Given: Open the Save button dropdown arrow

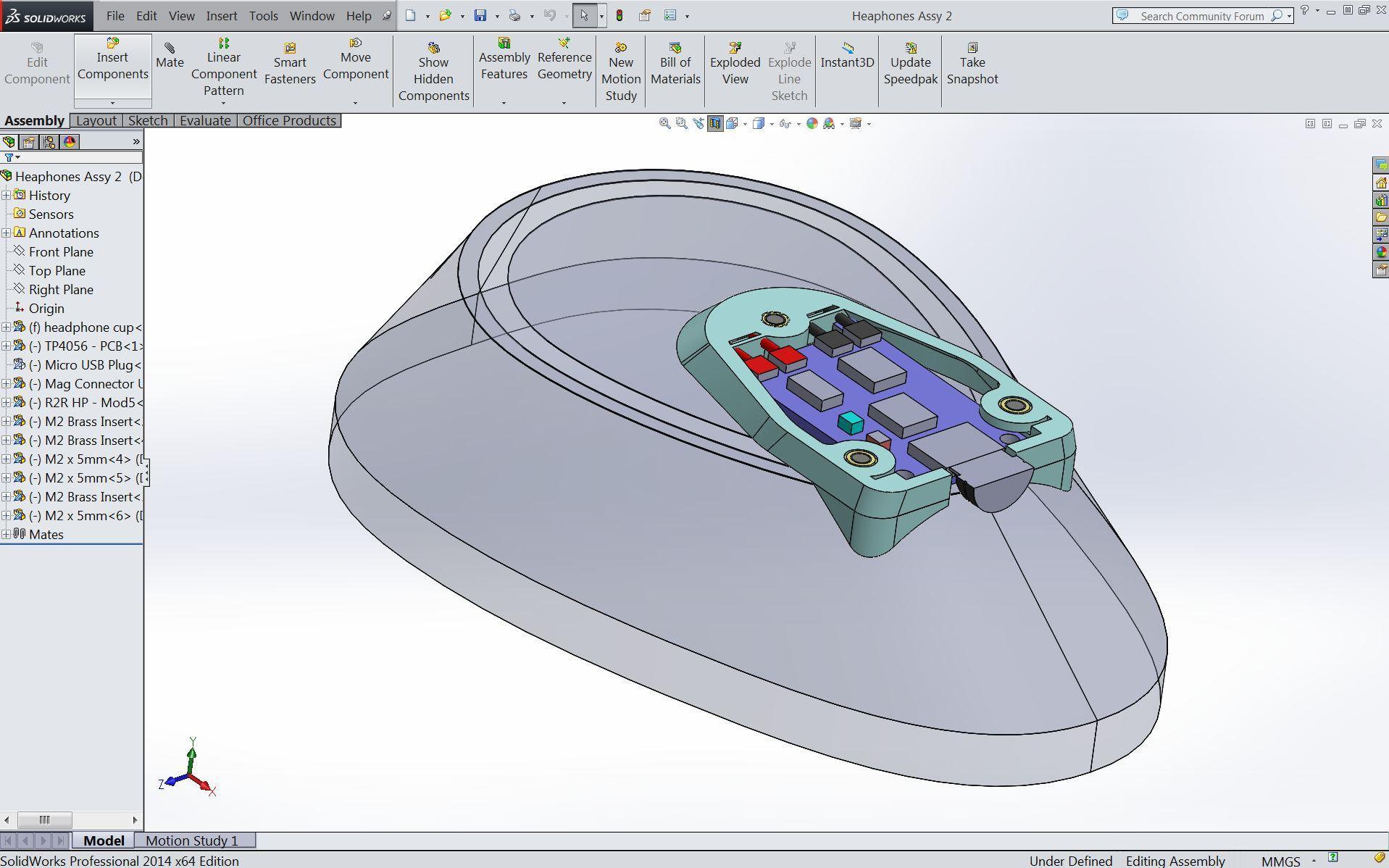Looking at the screenshot, I should click(x=496, y=16).
